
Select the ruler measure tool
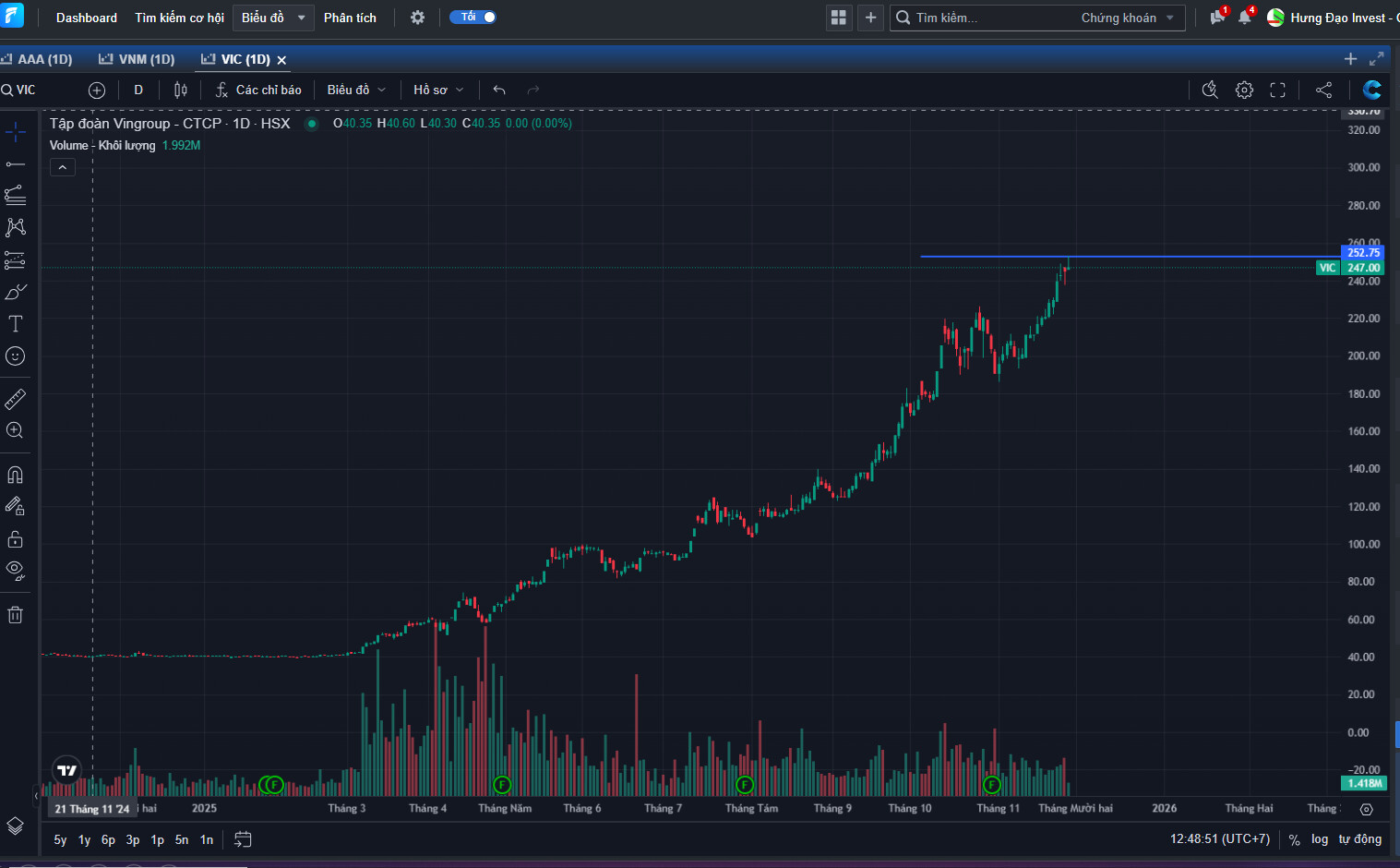pos(15,399)
